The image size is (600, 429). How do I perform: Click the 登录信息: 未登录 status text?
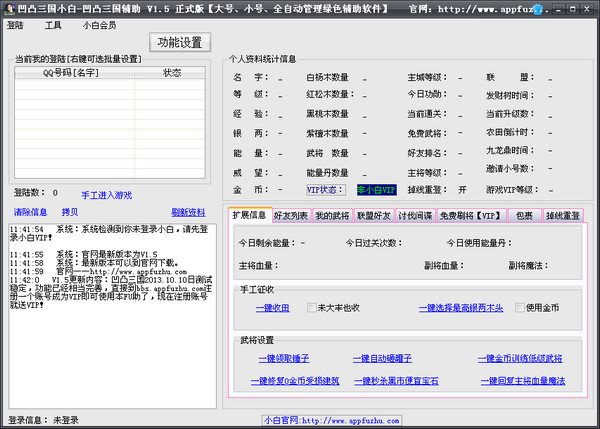click(43, 420)
